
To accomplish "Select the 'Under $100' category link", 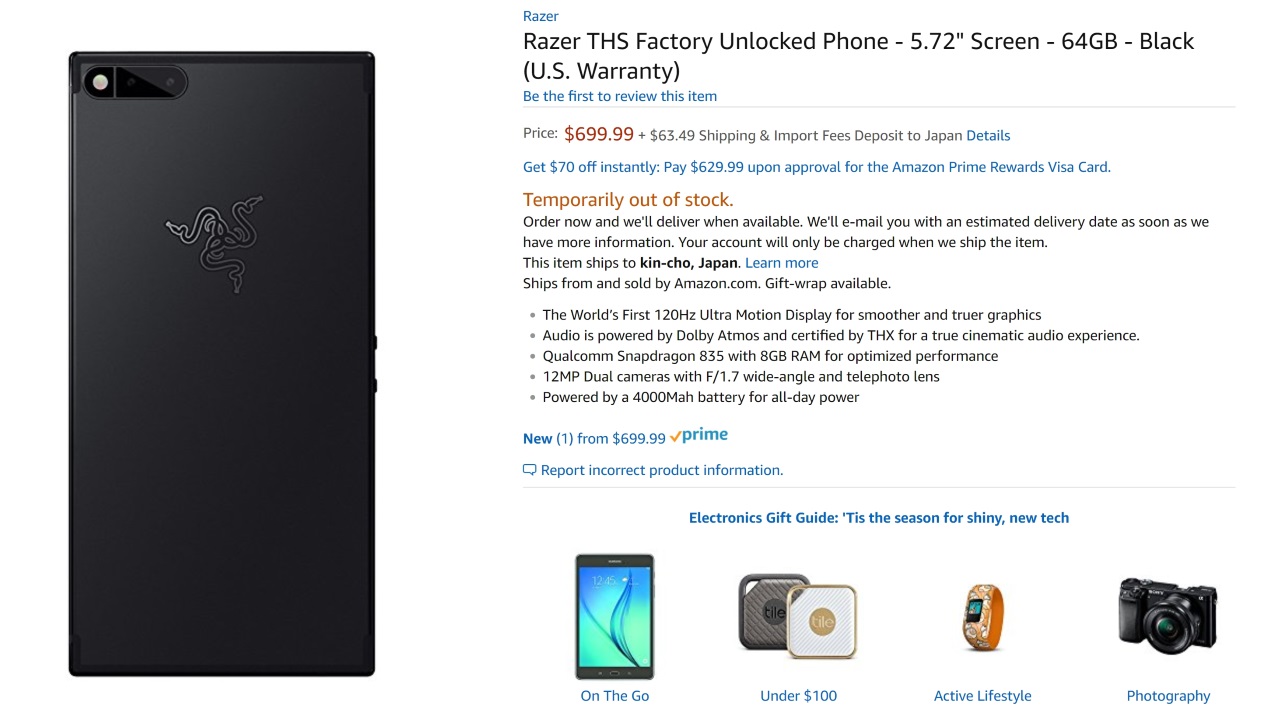I will 798,696.
